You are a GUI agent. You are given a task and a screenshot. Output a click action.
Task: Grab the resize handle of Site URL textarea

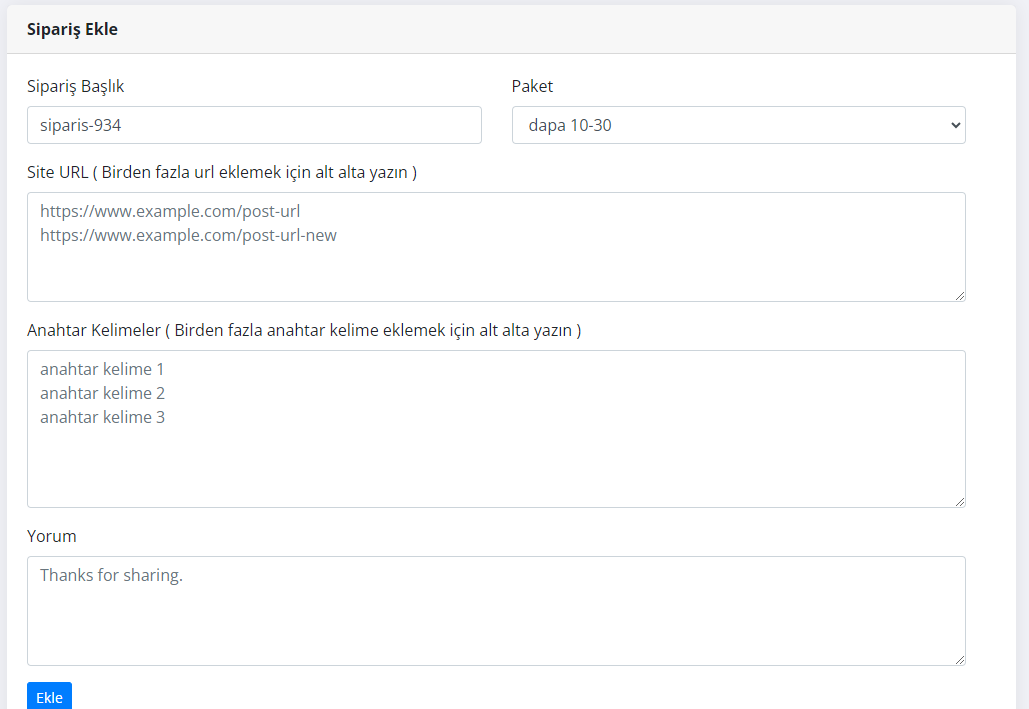[960, 296]
